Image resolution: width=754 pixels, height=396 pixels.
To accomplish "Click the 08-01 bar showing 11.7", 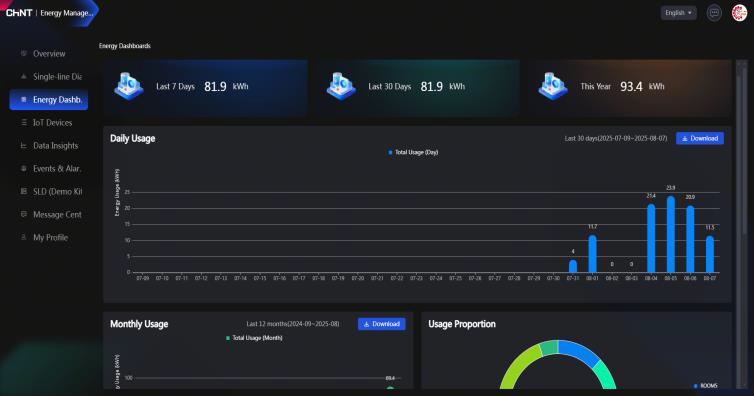I will (592, 254).
